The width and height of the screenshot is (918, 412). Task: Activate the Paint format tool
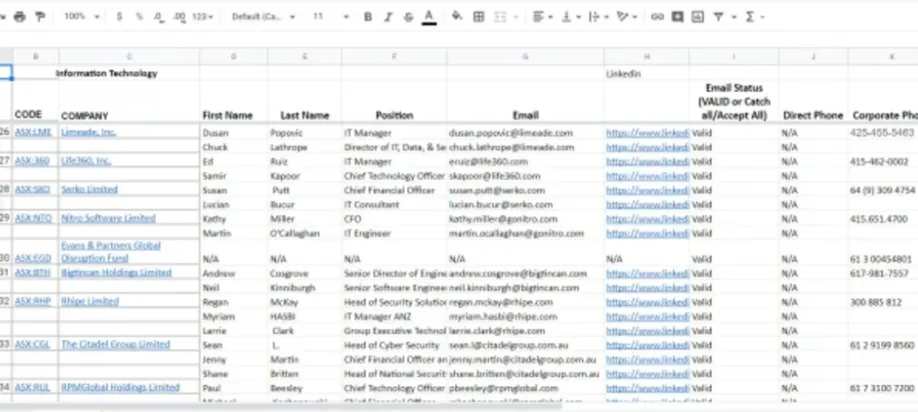[x=40, y=17]
